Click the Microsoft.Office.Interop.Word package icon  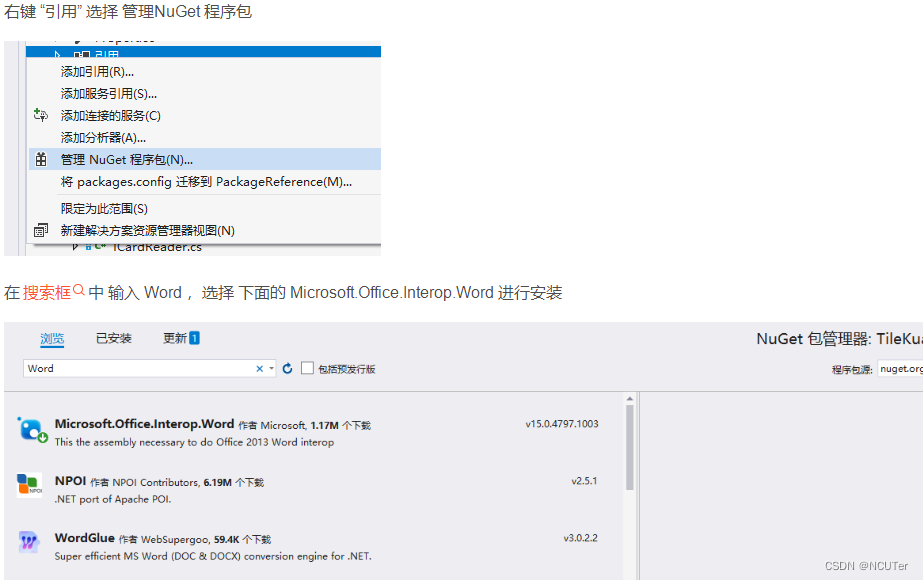[x=31, y=430]
